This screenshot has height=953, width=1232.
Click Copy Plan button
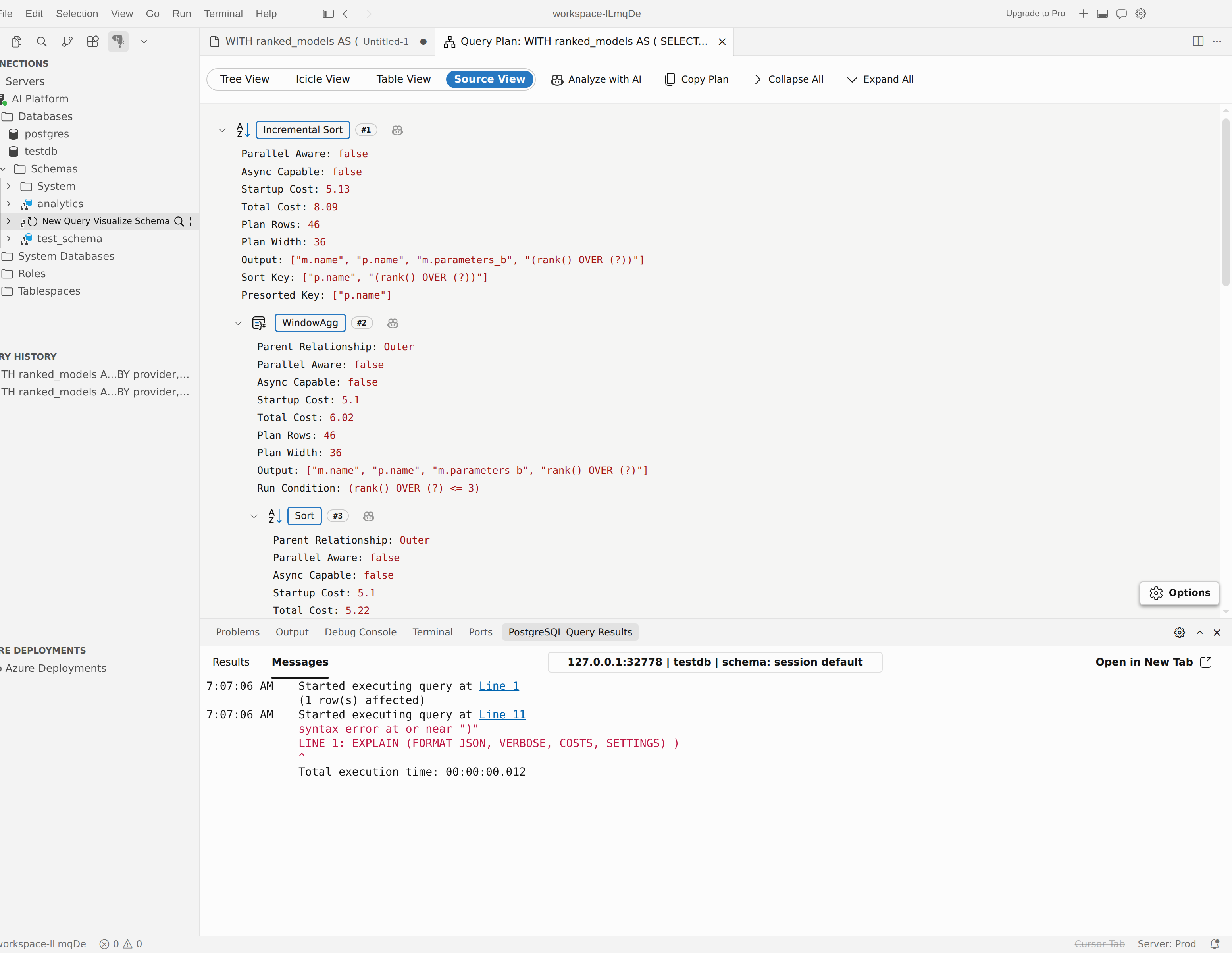tap(697, 79)
